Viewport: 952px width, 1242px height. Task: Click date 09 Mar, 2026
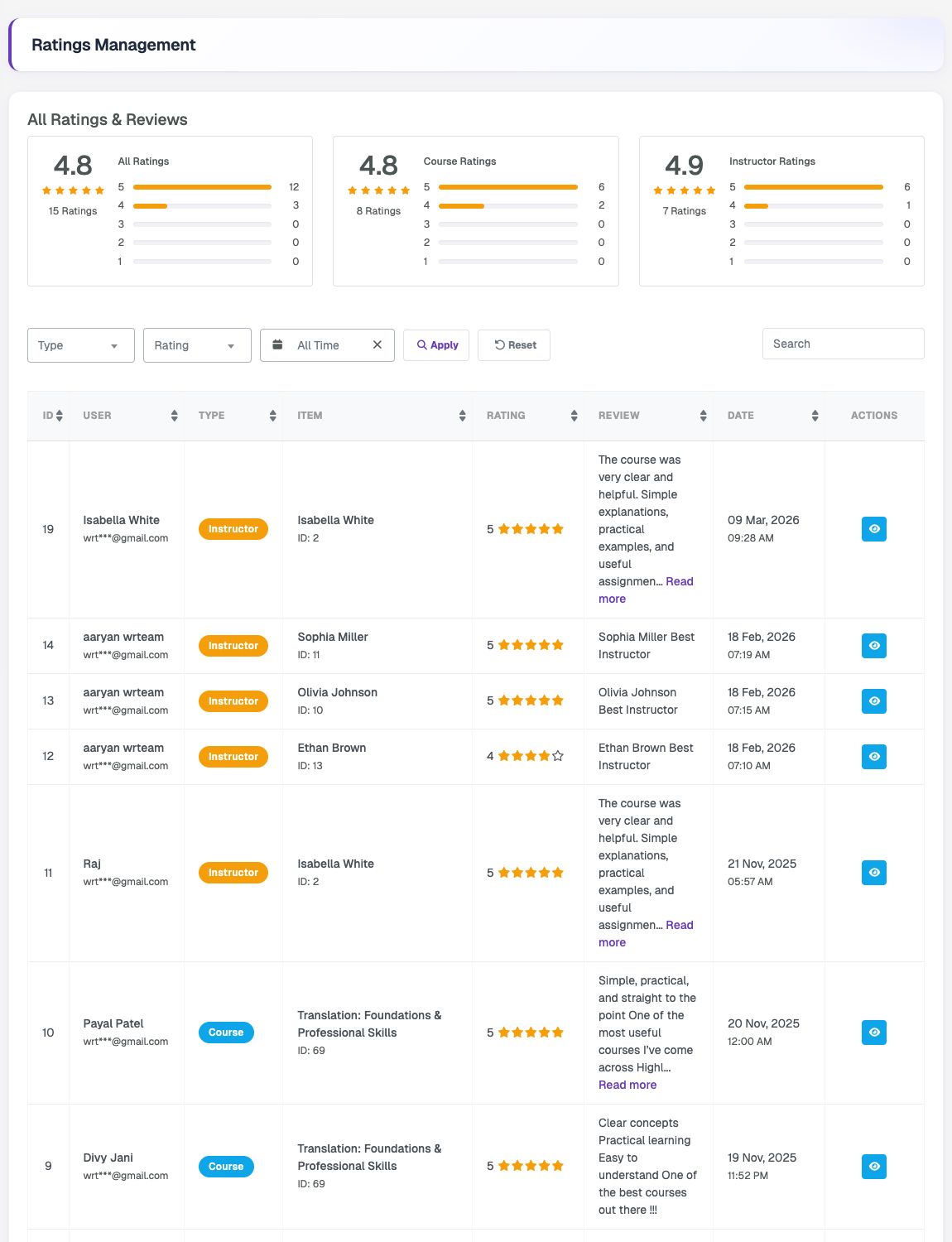pyautogui.click(x=763, y=520)
